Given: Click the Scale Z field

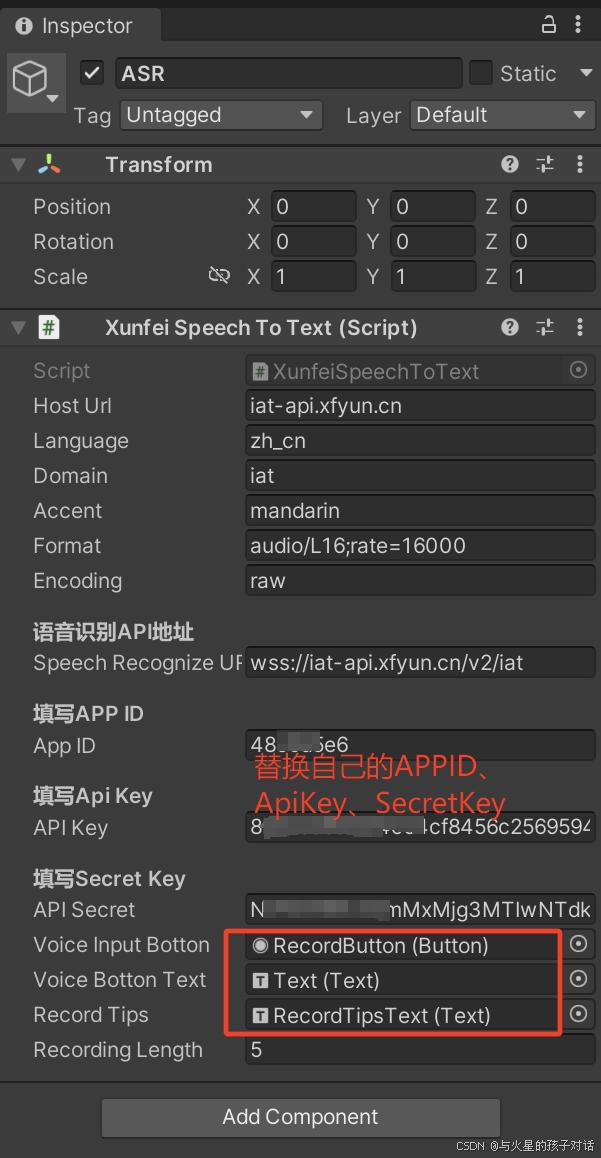Looking at the screenshot, I should point(553,276).
